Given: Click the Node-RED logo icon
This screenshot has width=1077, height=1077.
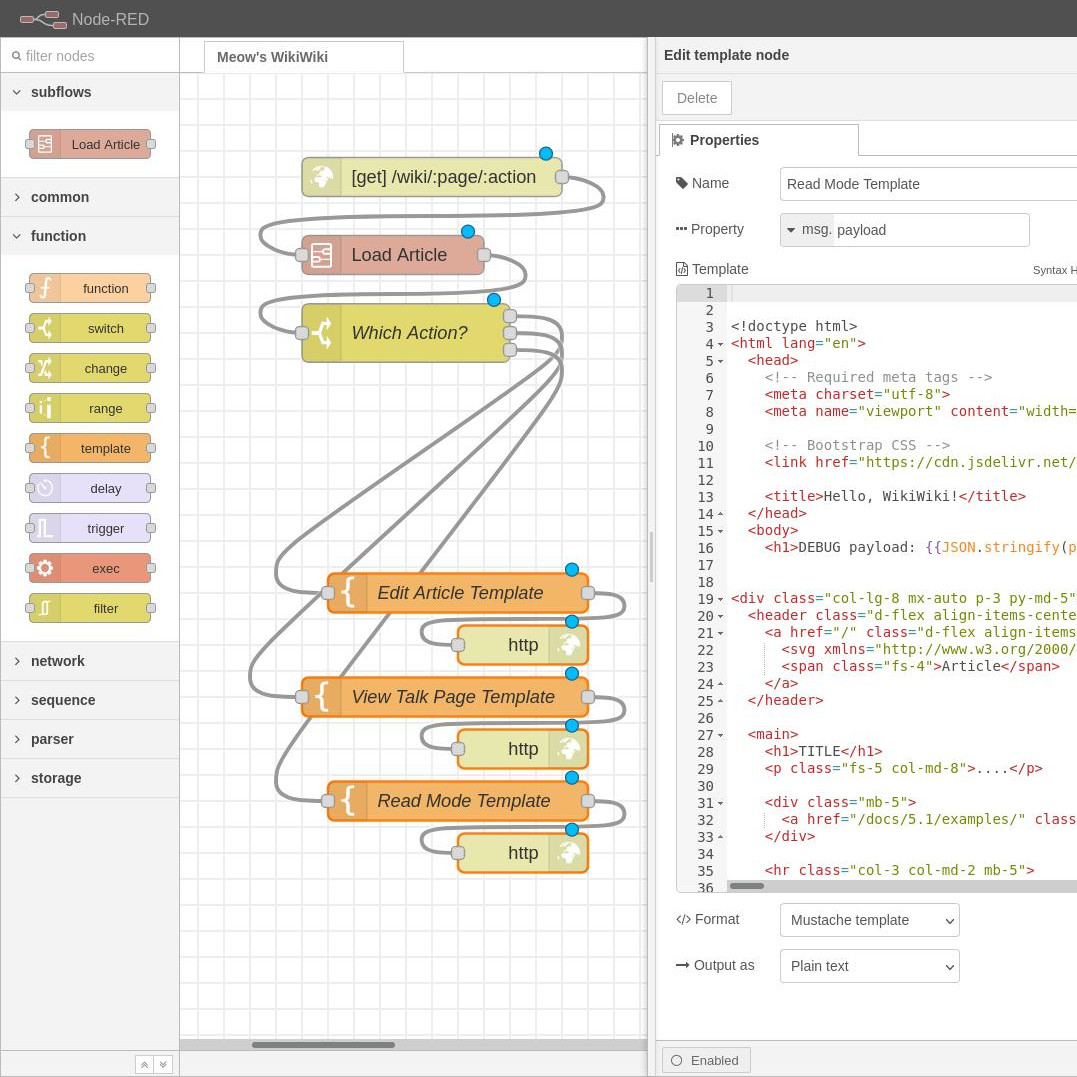Looking at the screenshot, I should (43, 19).
